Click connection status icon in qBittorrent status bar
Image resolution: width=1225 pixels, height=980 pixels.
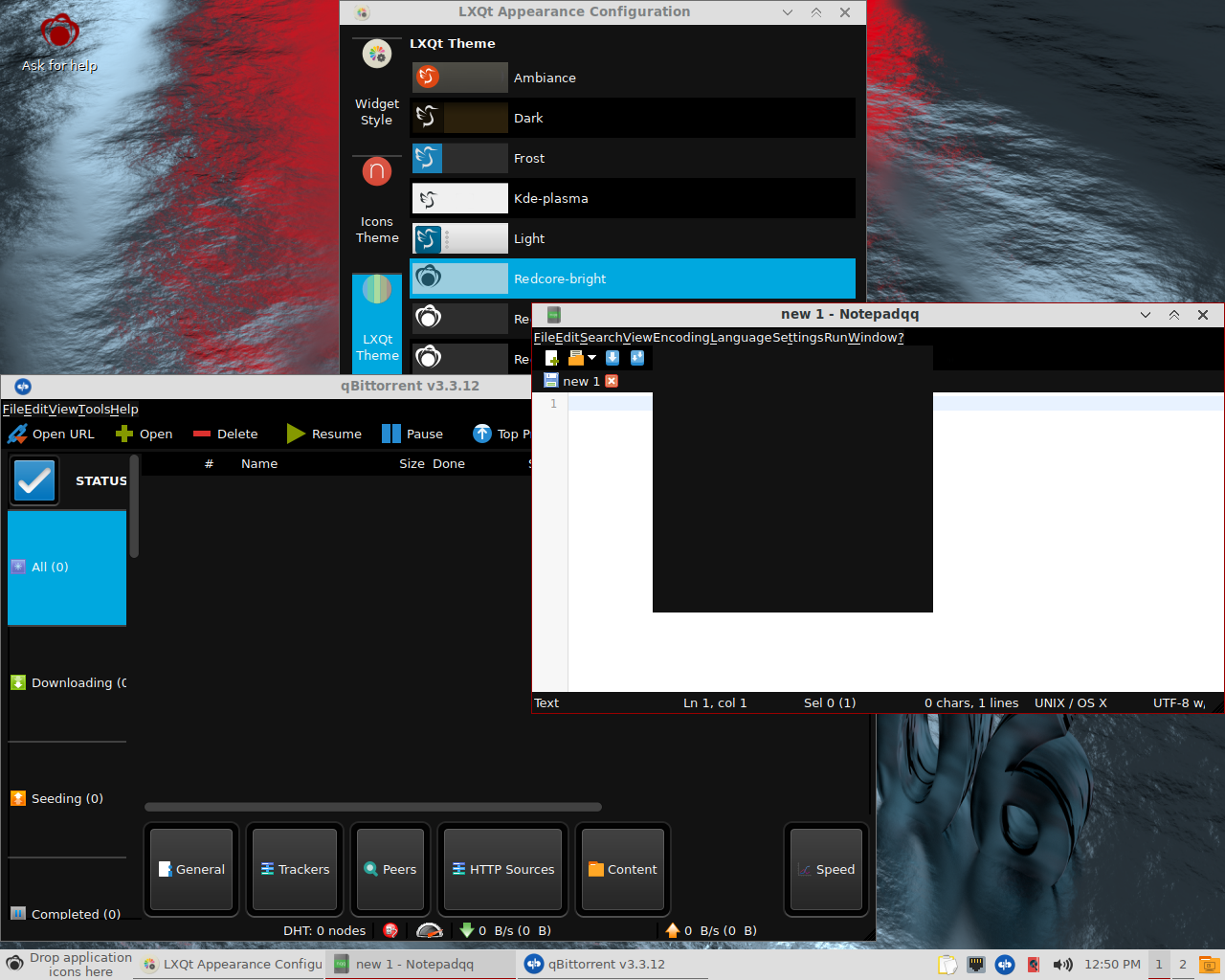390,930
